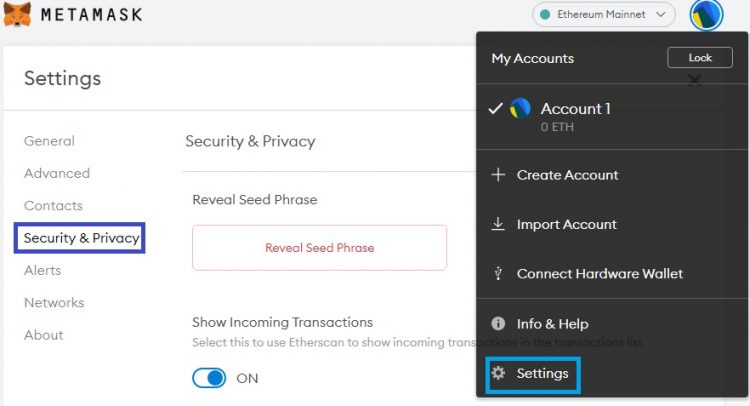Click the Settings gear icon
750x406 pixels.
[x=498, y=374]
